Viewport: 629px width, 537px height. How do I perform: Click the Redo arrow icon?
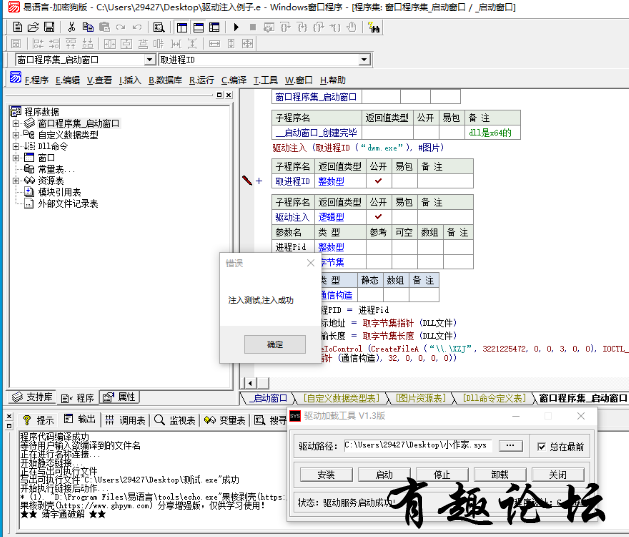(120, 27)
